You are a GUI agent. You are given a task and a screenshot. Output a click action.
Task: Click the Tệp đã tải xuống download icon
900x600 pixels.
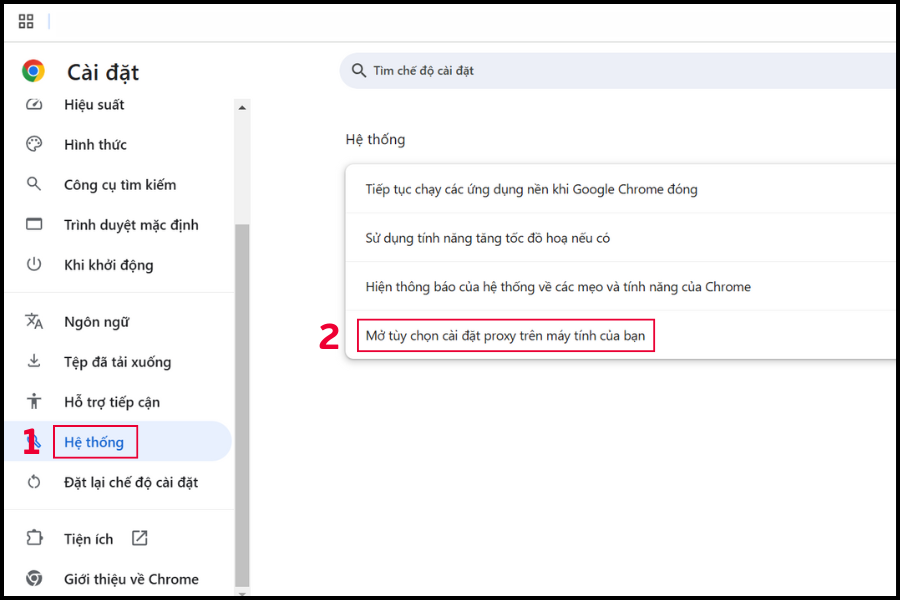point(34,361)
